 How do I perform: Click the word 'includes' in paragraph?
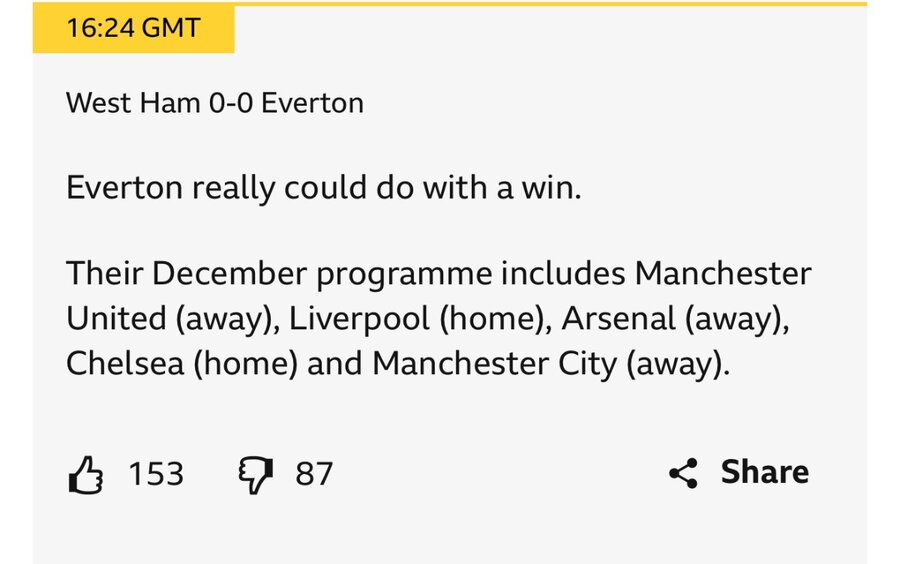tap(563, 273)
